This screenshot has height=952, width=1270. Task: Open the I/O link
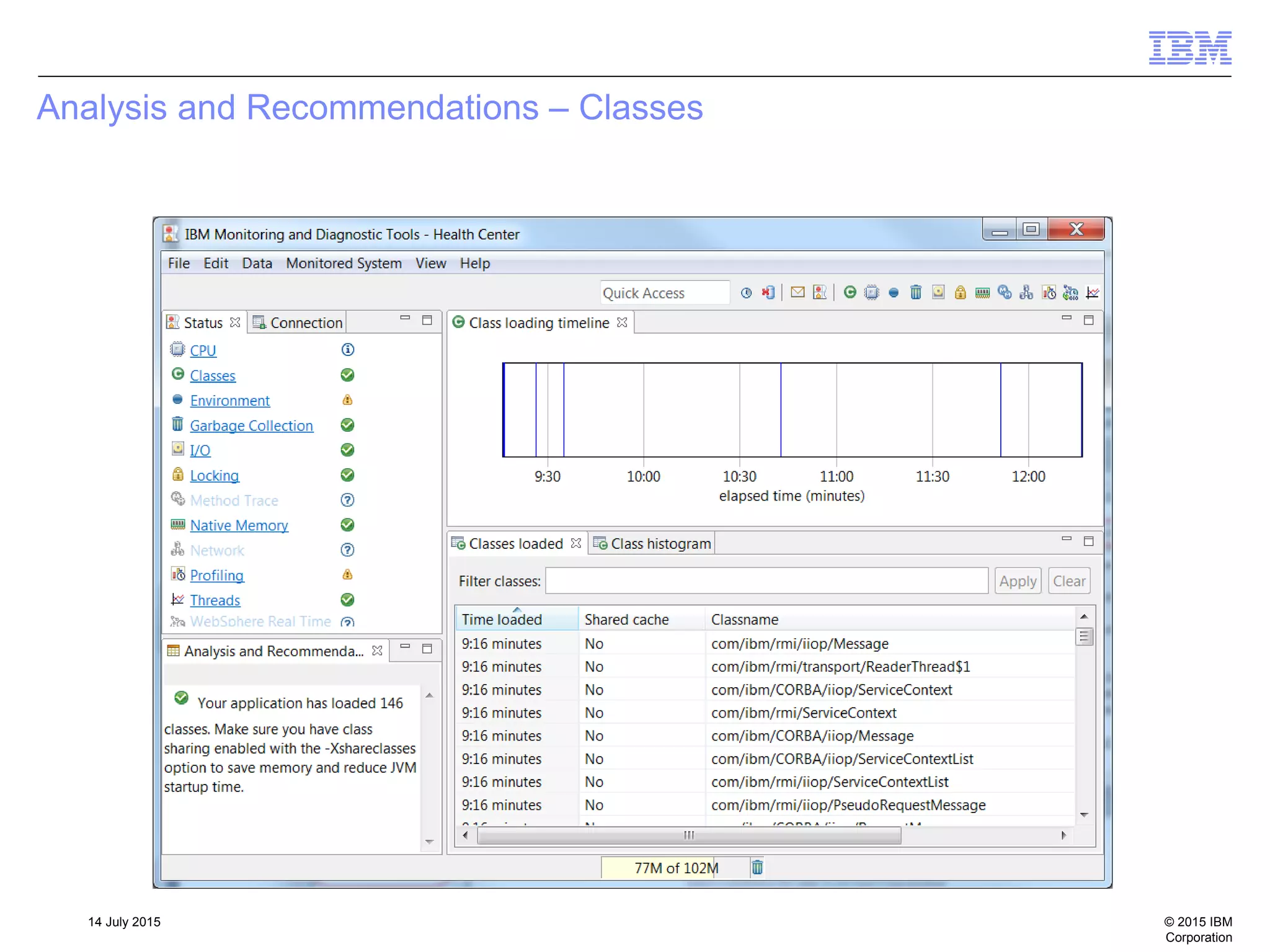tap(200, 451)
